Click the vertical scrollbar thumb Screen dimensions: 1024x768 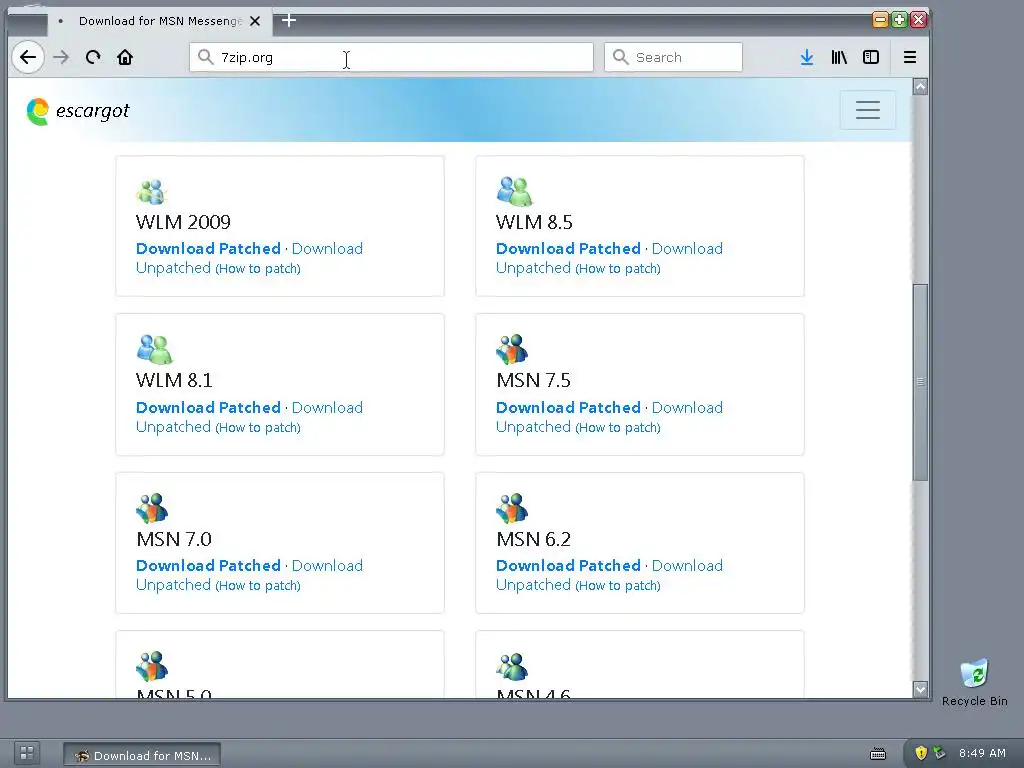click(x=920, y=383)
